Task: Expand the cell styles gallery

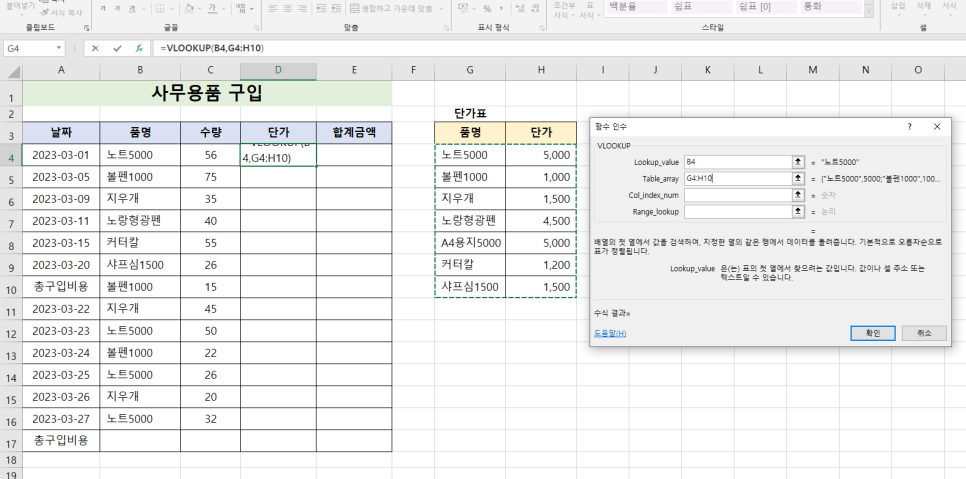Action: click(869, 11)
